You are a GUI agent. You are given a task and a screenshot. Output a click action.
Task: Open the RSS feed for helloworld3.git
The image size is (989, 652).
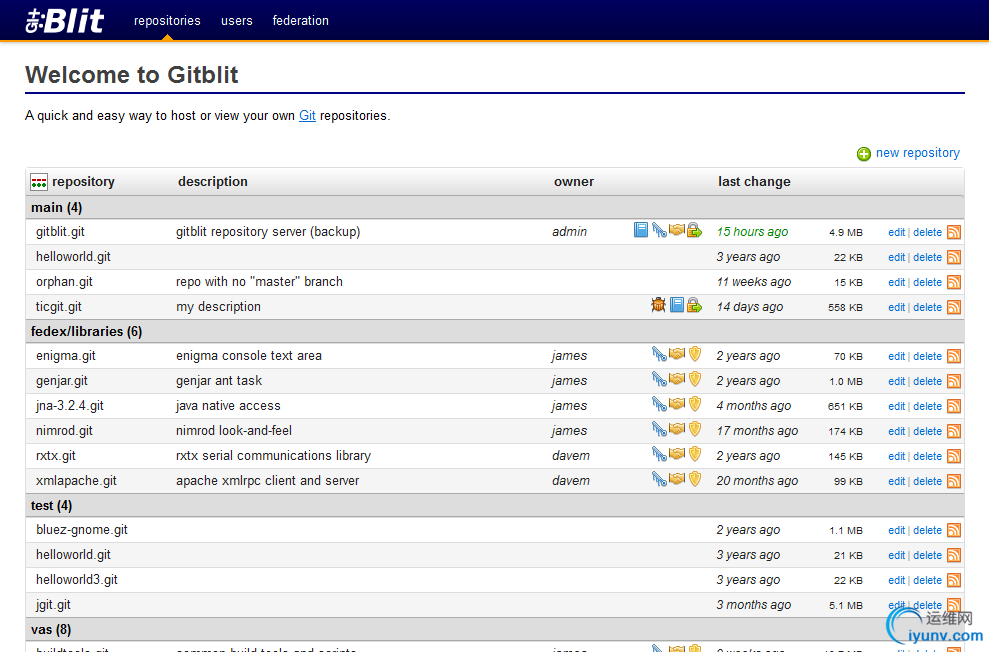[x=954, y=580]
